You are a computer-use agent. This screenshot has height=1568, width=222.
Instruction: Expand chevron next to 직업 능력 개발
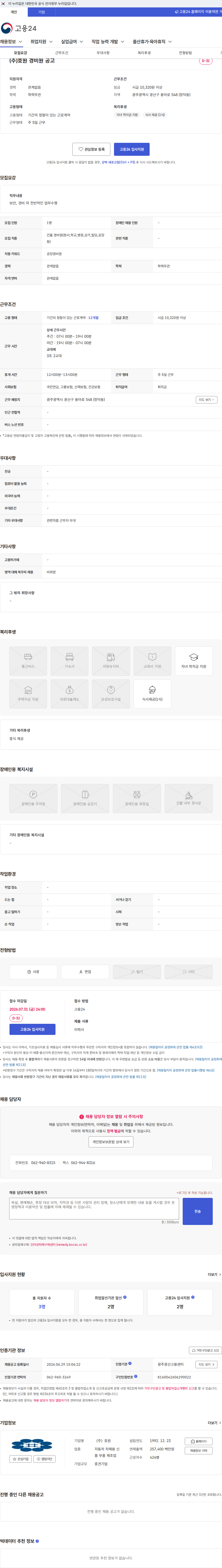pos(122,42)
